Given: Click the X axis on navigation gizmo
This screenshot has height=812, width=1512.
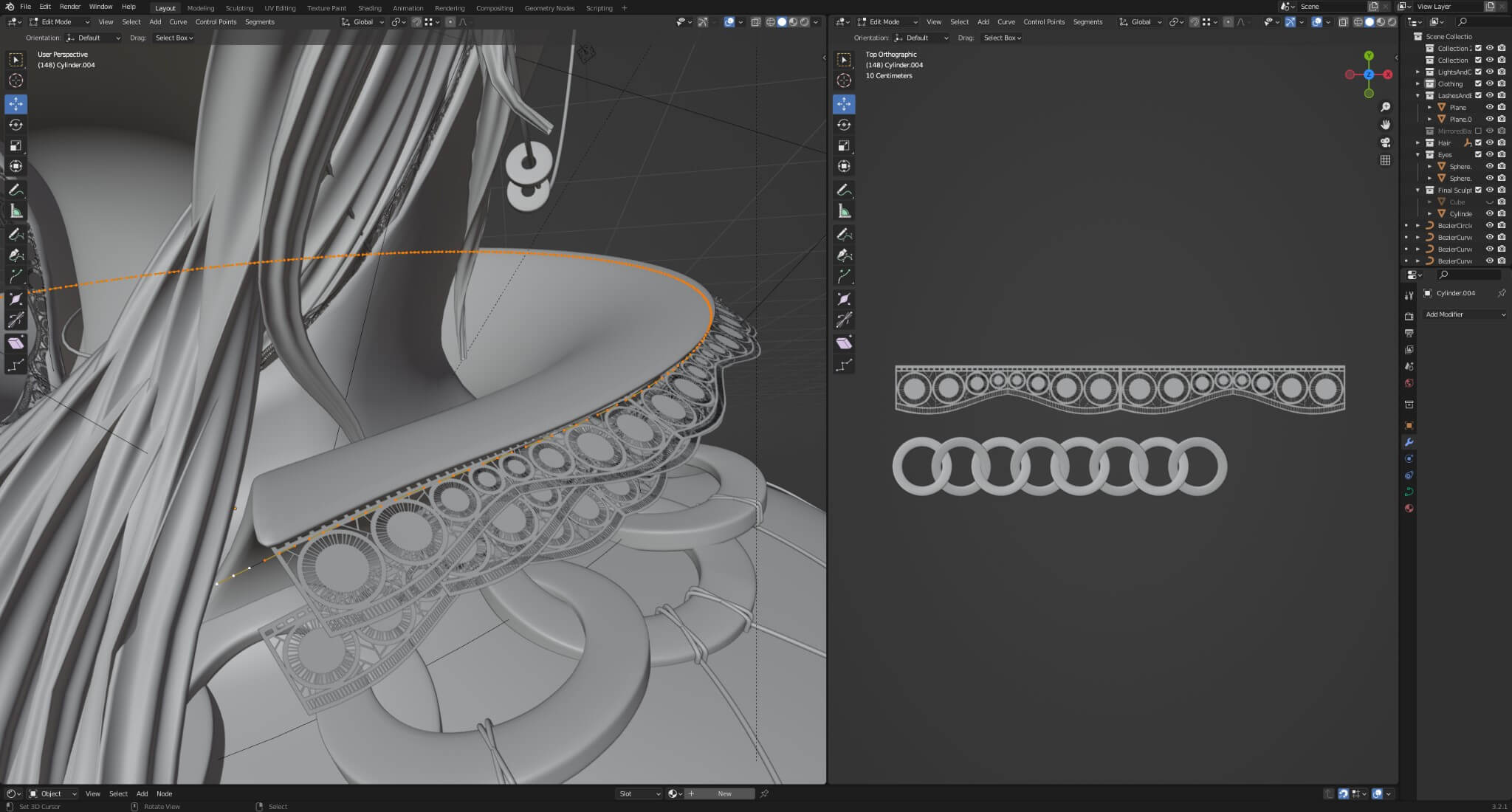Looking at the screenshot, I should point(1388,75).
